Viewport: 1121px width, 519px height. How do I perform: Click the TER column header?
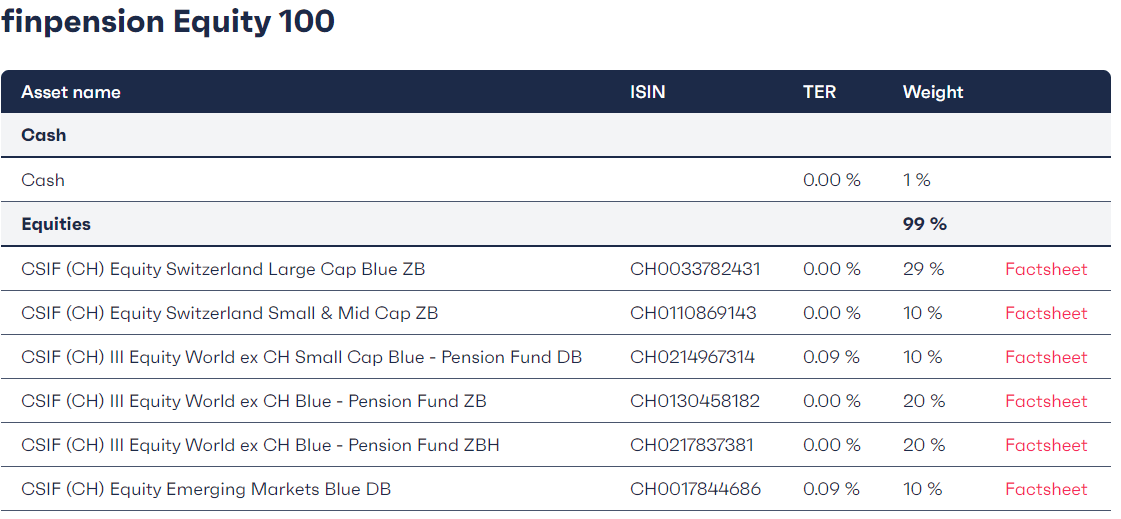[x=819, y=92]
